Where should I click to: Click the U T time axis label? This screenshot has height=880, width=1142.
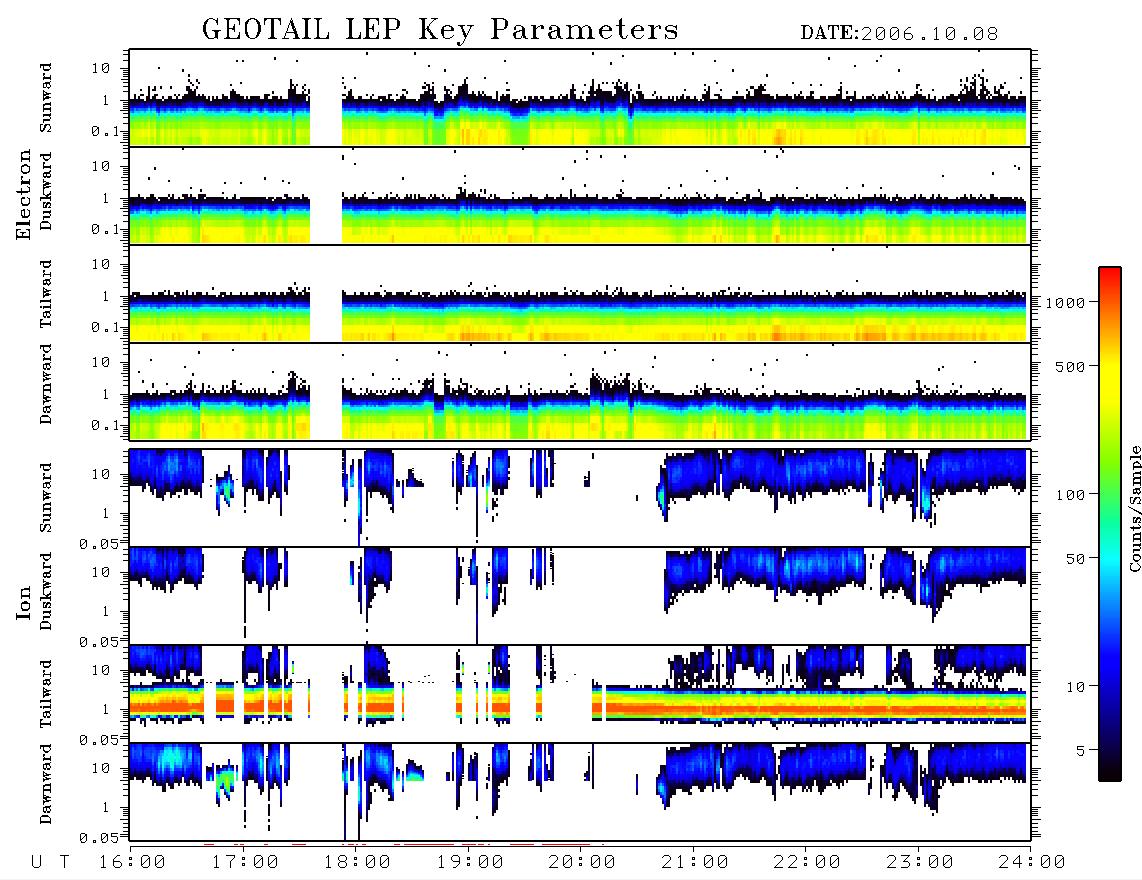[50, 863]
